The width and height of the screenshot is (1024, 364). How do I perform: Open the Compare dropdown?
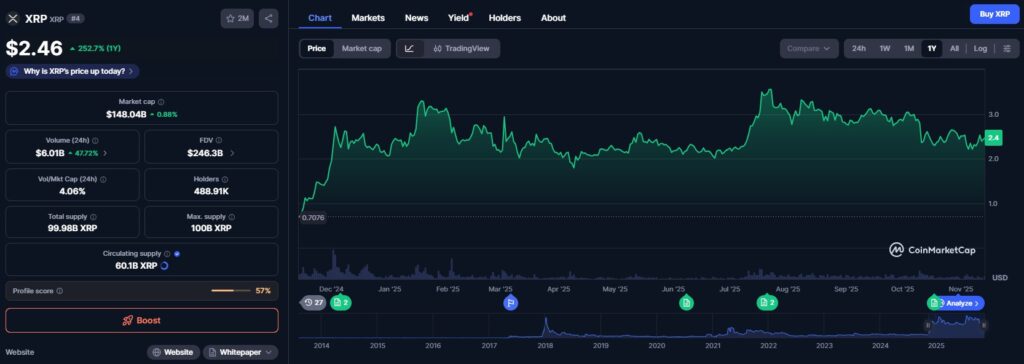808,48
